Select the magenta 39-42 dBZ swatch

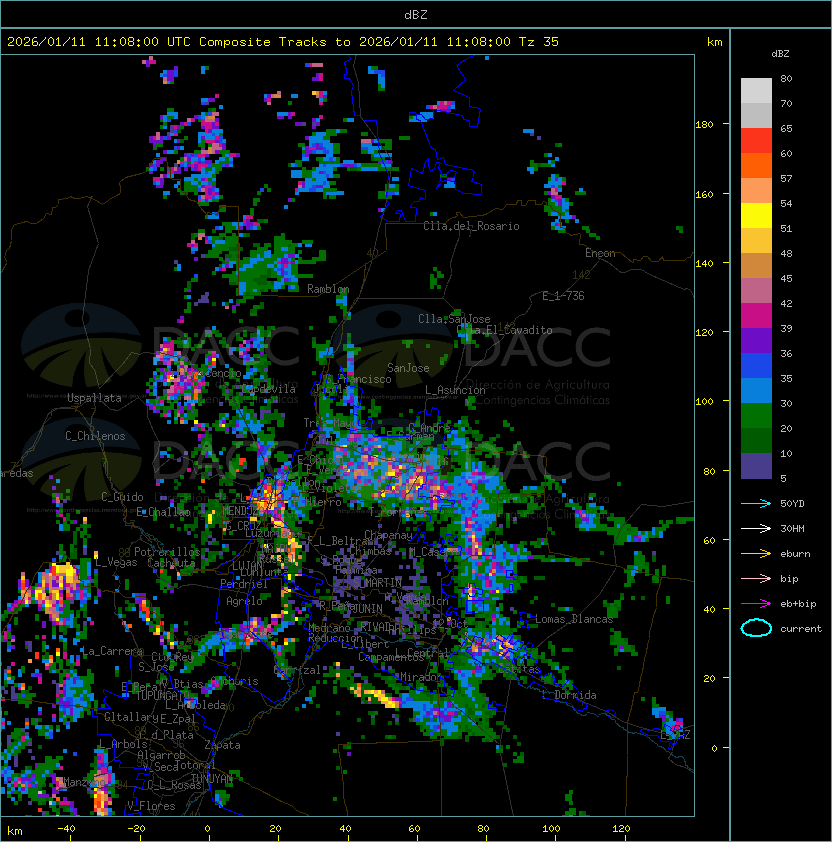coord(756,316)
